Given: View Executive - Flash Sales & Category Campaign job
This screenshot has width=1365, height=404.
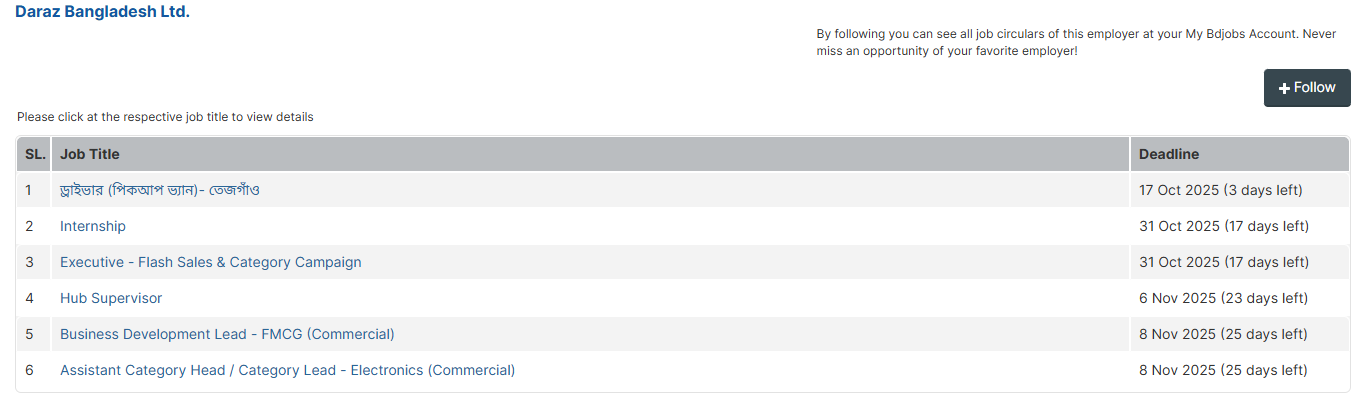Looking at the screenshot, I should [x=210, y=262].
